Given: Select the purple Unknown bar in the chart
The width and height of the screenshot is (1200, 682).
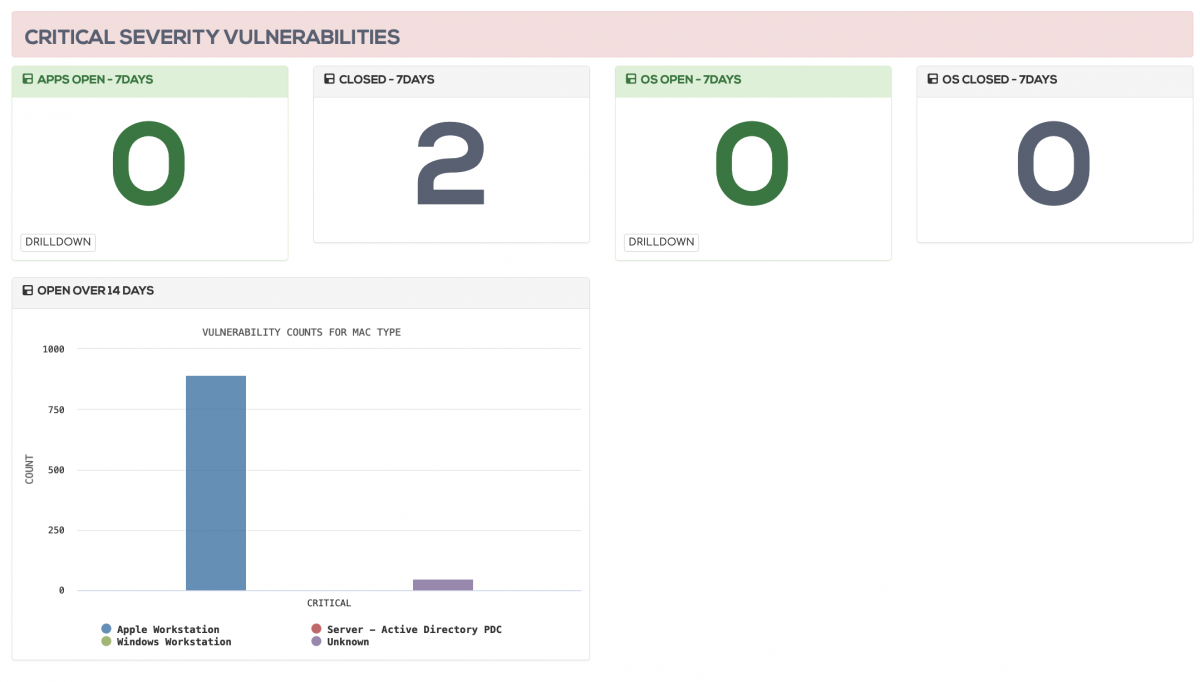Looking at the screenshot, I should point(443,584).
